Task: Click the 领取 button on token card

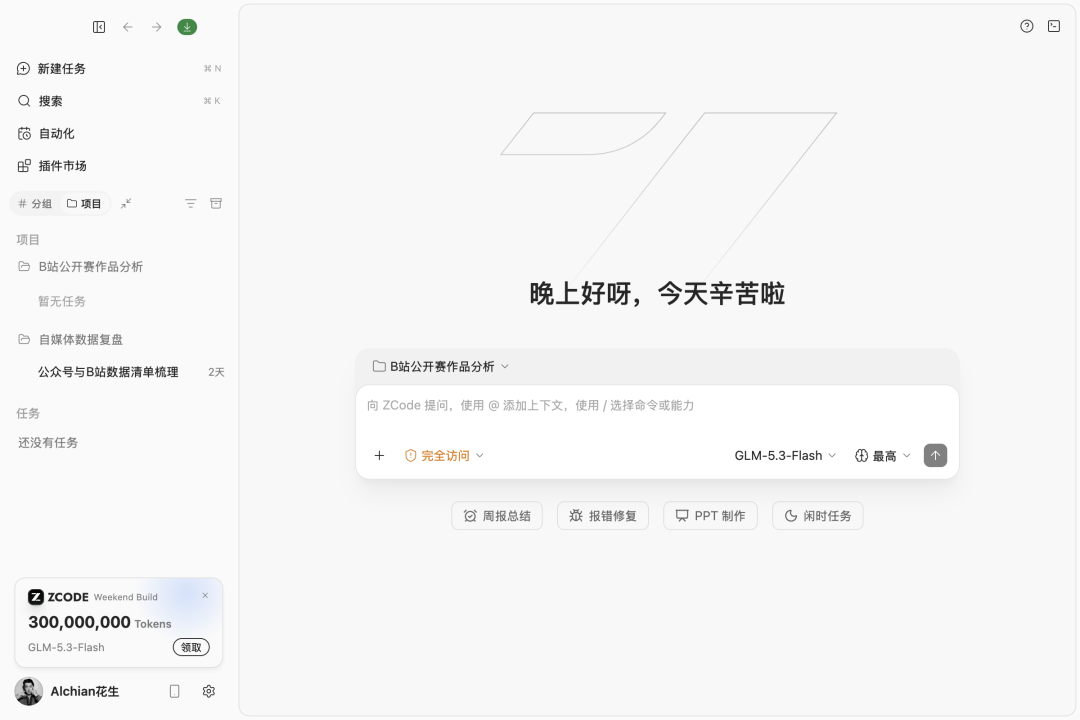Action: [191, 647]
